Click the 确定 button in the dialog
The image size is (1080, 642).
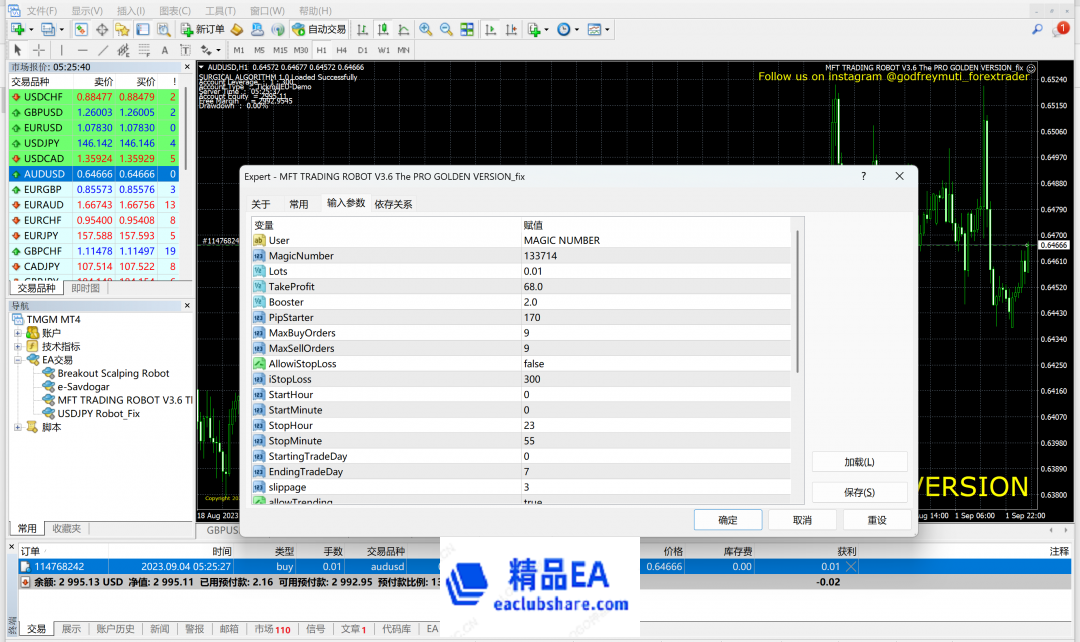pos(727,520)
